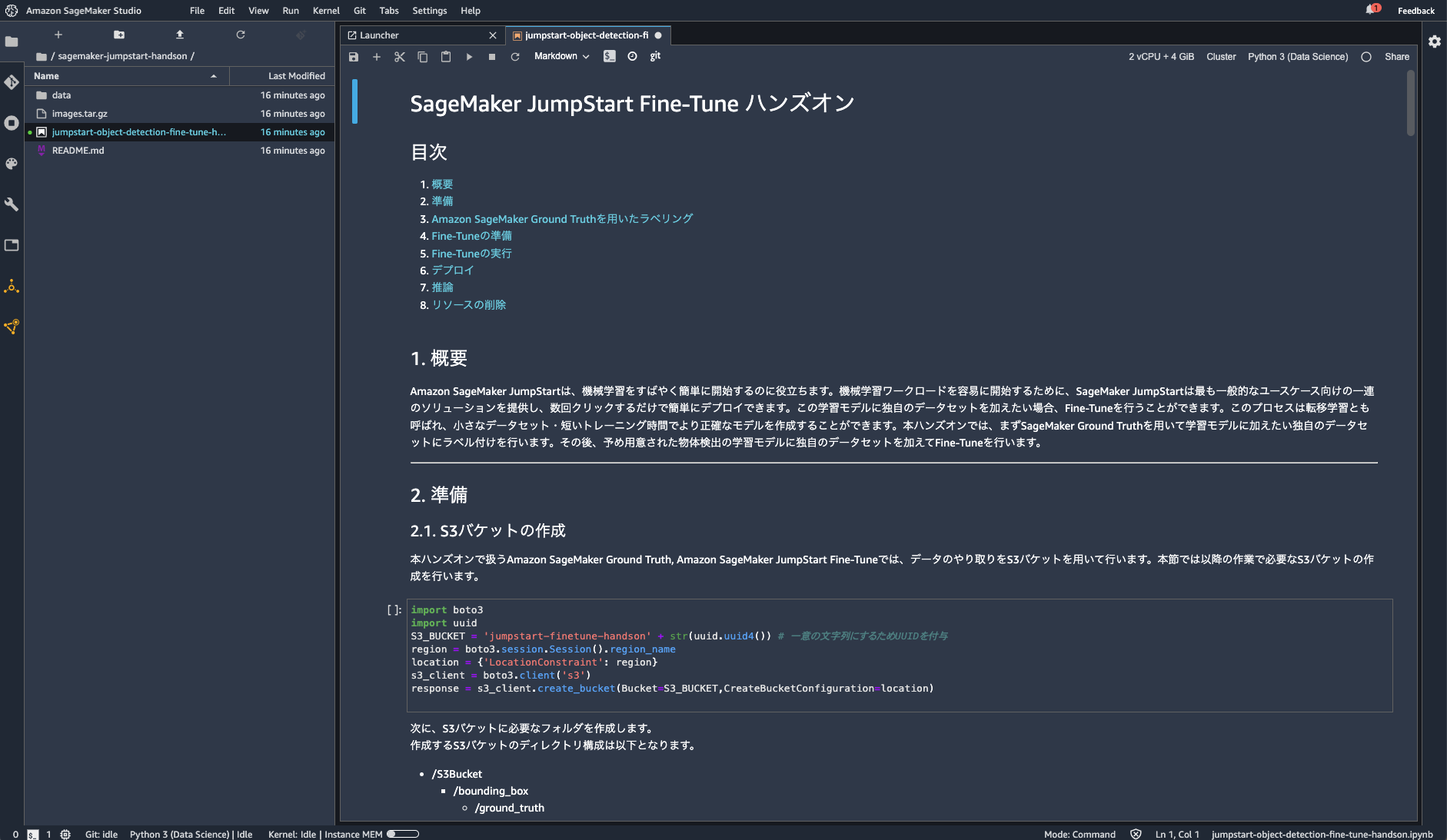
Task: Click the trusted notebook shield icon in status bar
Action: click(1136, 834)
